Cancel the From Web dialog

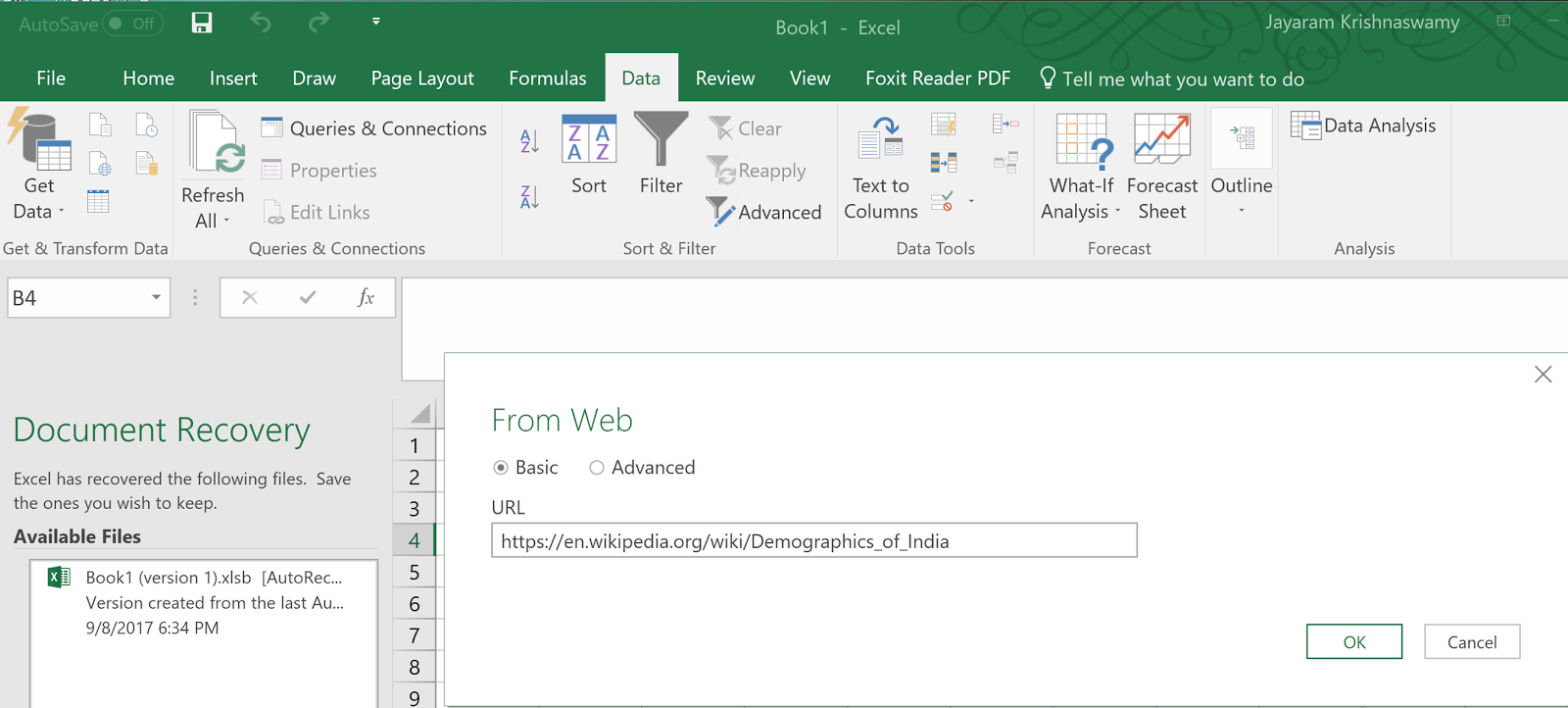(x=1471, y=642)
